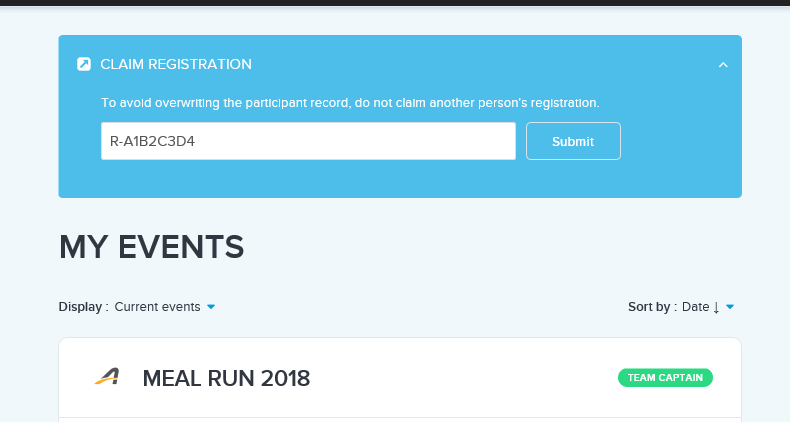
Task: Click the Meal Run 2018 event logo
Action: (107, 377)
